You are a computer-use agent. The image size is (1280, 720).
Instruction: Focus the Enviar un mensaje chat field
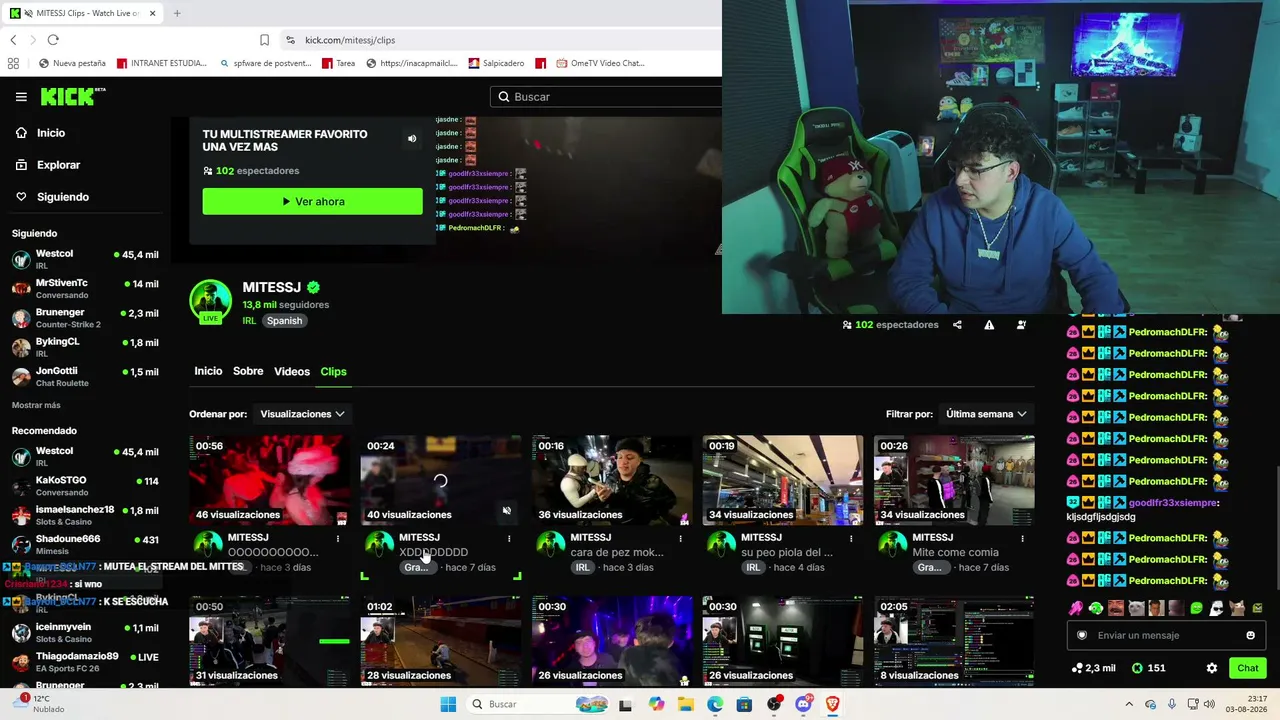[1166, 635]
